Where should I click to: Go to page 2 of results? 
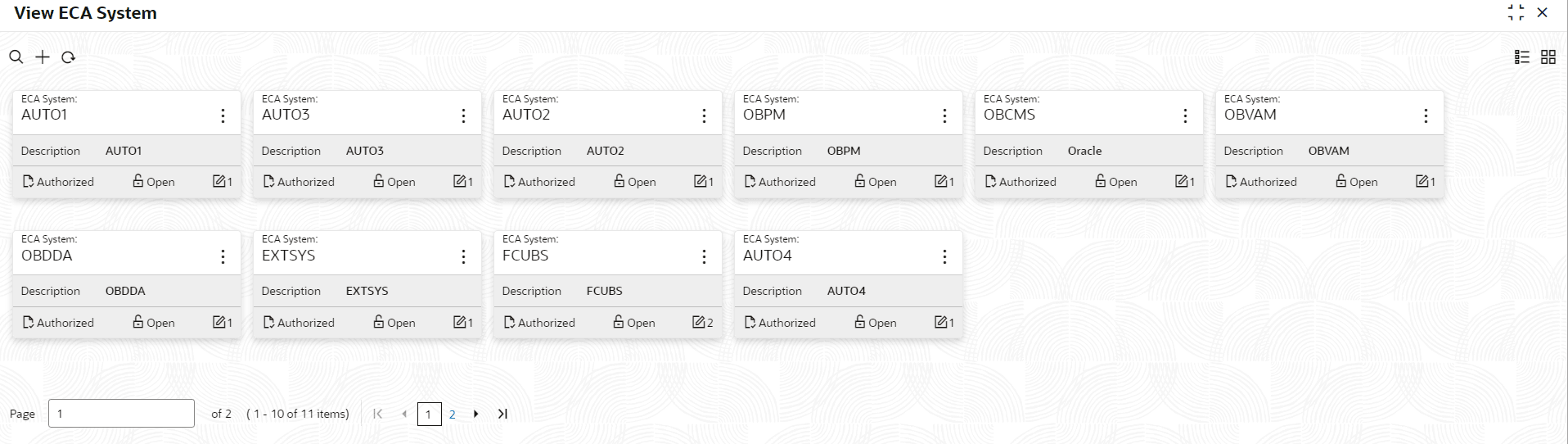coord(452,415)
